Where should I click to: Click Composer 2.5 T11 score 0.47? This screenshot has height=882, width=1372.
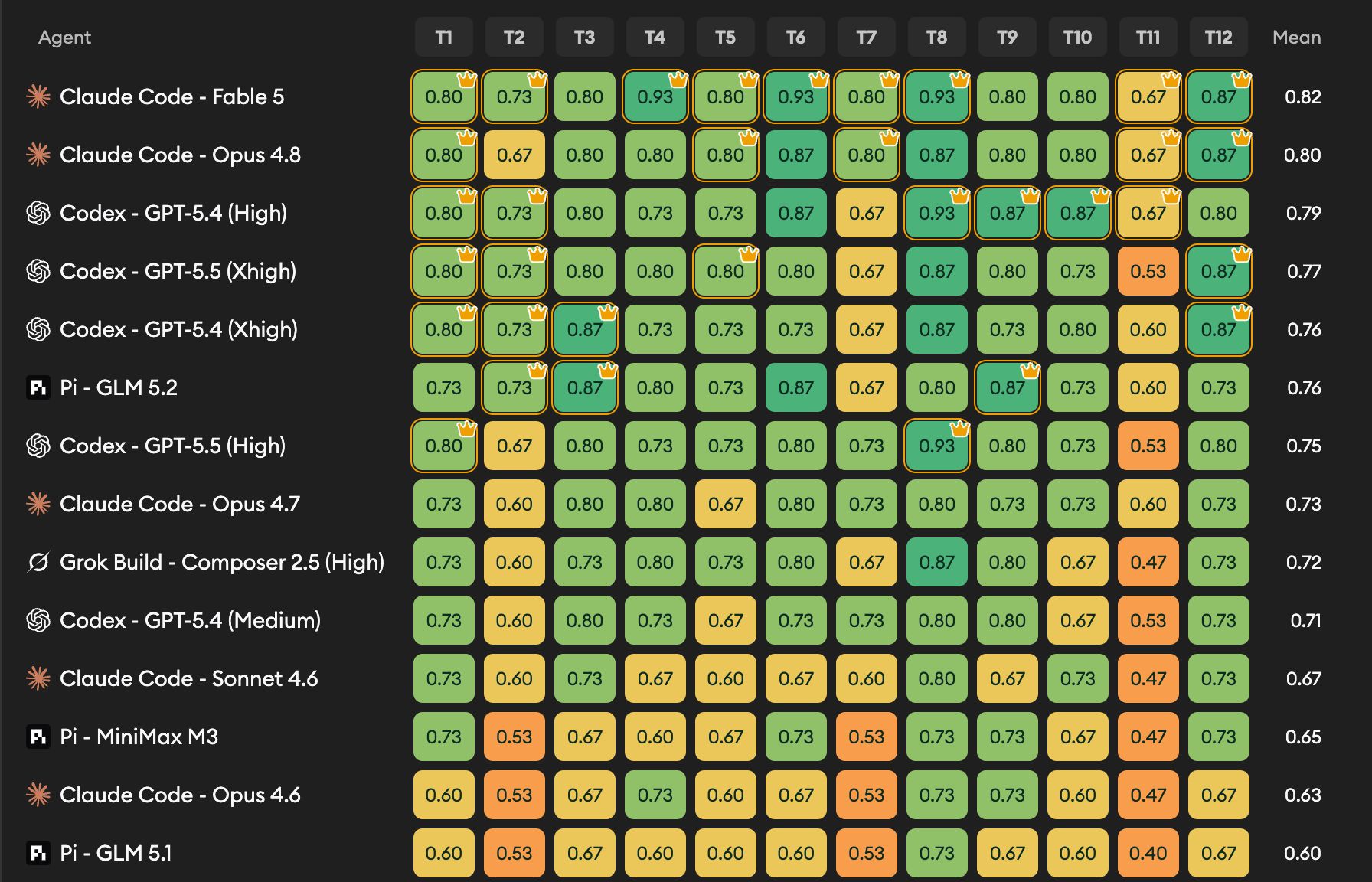coord(1148,562)
